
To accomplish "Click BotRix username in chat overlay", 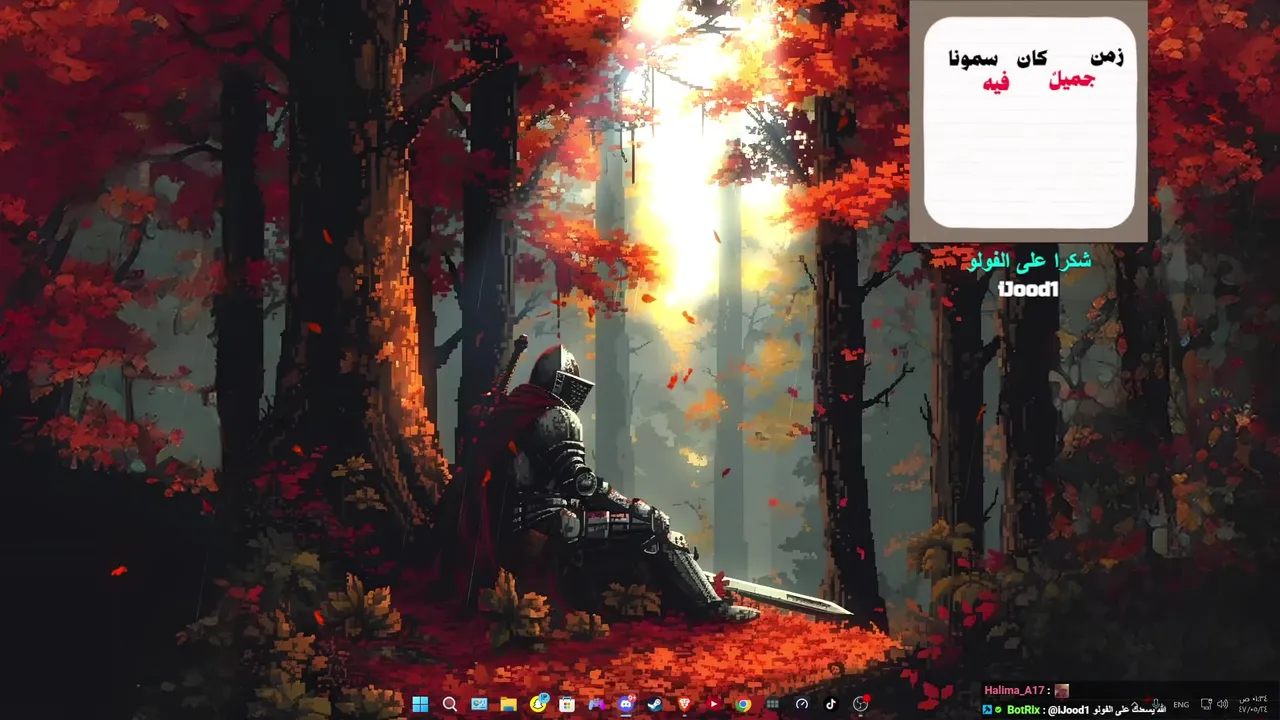I will point(1023,710).
